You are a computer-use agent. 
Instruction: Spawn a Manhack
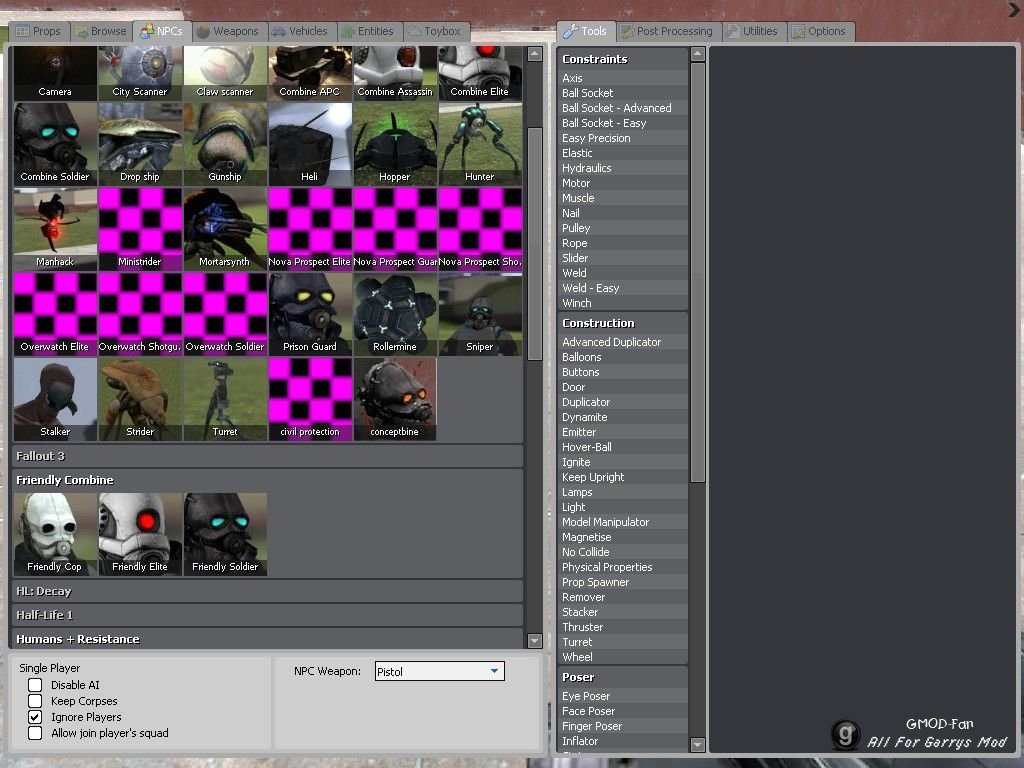[55, 229]
